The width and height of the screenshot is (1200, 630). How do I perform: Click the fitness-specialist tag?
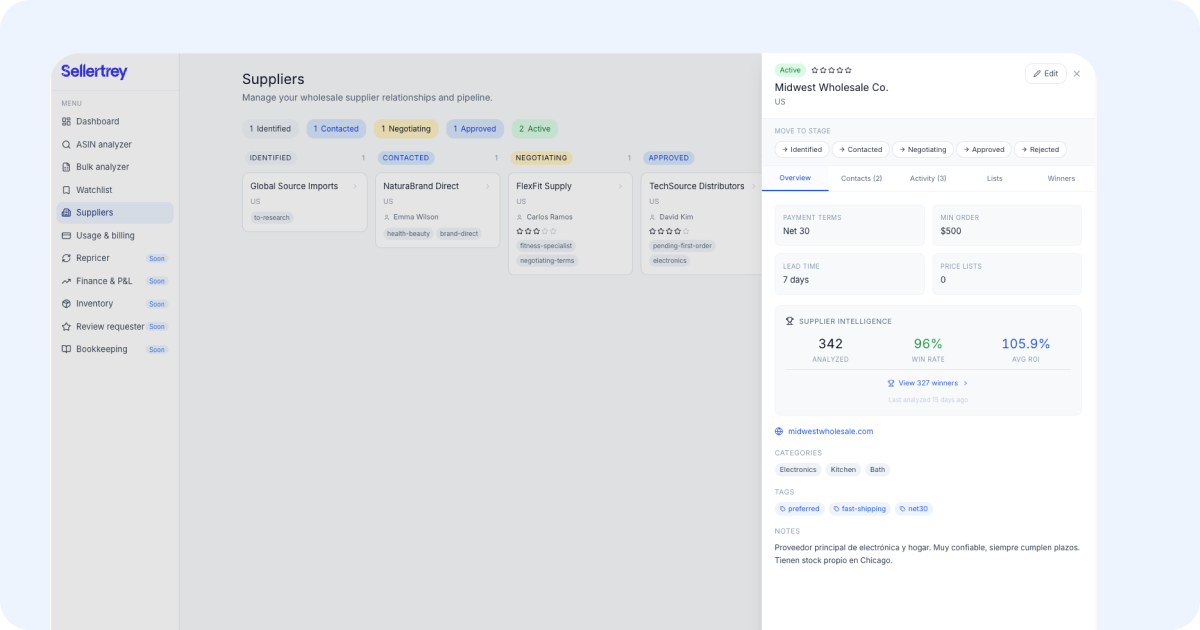tap(546, 245)
